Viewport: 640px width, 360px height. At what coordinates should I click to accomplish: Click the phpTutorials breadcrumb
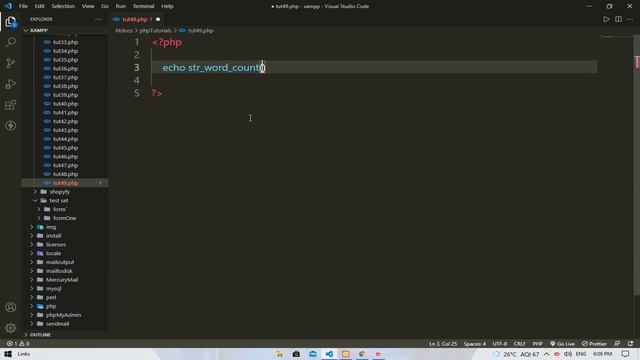(156, 31)
